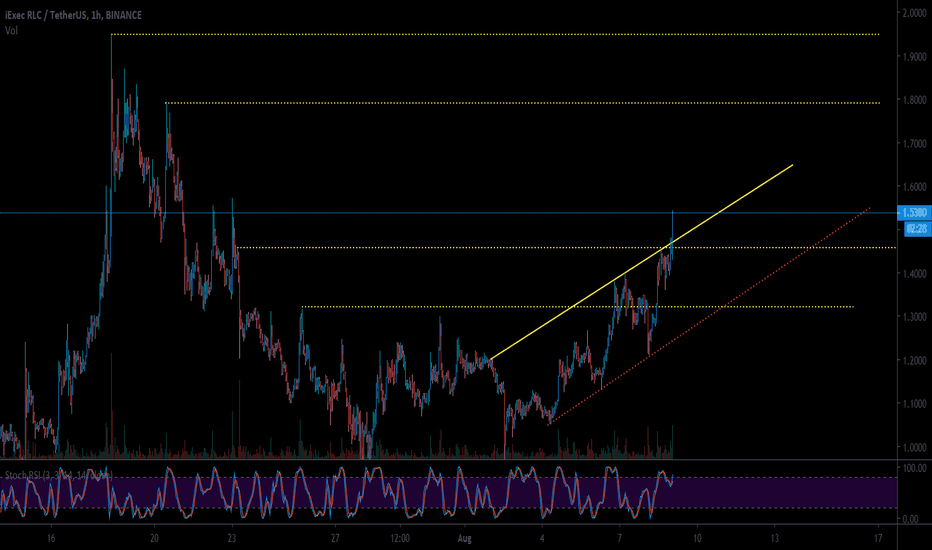
Task: Click date label 4 on time axis
Action: (x=542, y=539)
